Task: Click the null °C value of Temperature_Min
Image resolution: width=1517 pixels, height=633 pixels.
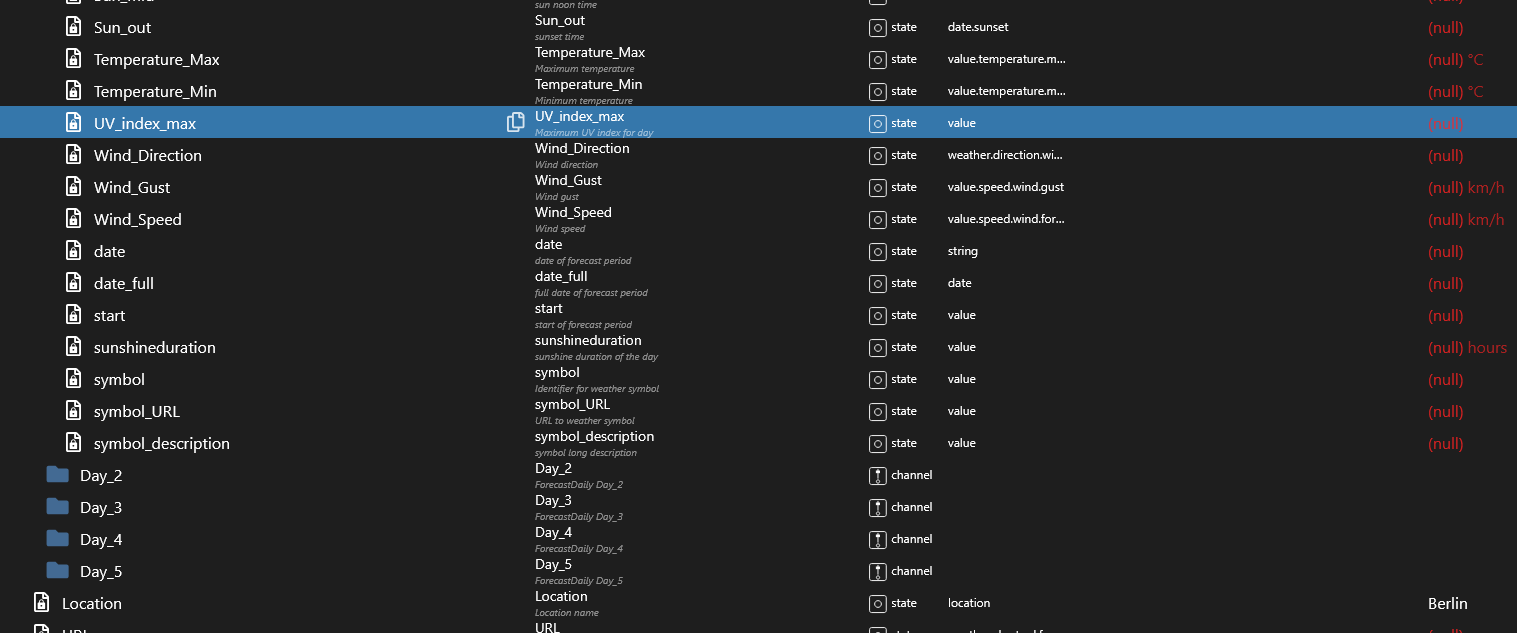Action: [1455, 91]
